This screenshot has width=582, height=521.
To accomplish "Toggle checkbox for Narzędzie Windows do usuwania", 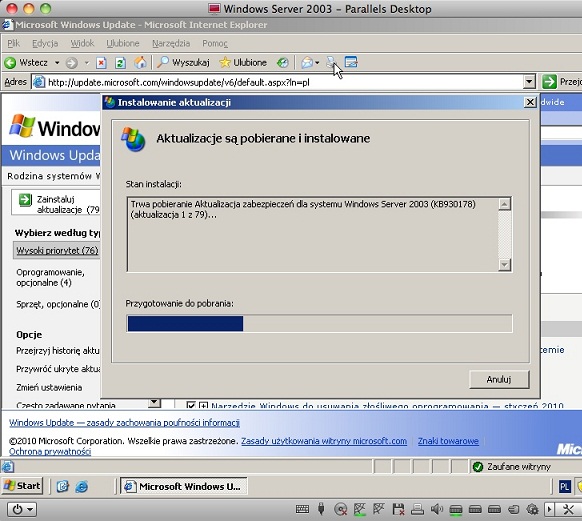I will tap(191, 405).
